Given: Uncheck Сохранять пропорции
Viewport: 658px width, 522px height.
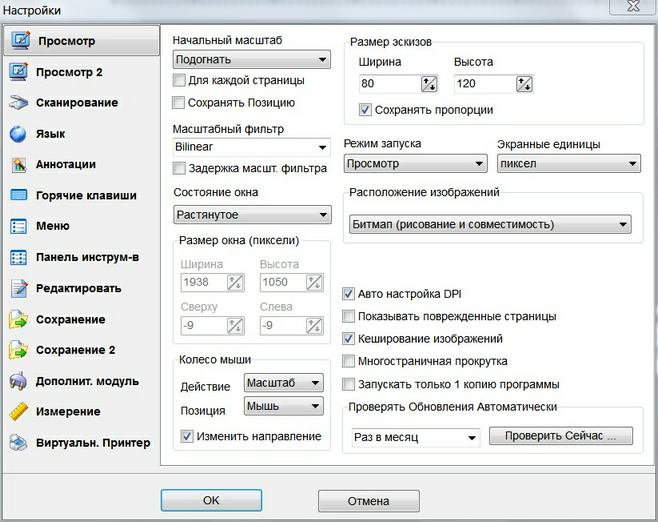Looking at the screenshot, I should point(365,110).
